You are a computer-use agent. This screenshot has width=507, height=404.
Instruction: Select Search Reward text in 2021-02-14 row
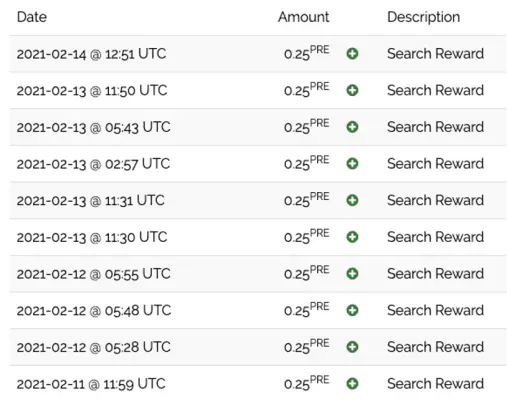point(435,54)
